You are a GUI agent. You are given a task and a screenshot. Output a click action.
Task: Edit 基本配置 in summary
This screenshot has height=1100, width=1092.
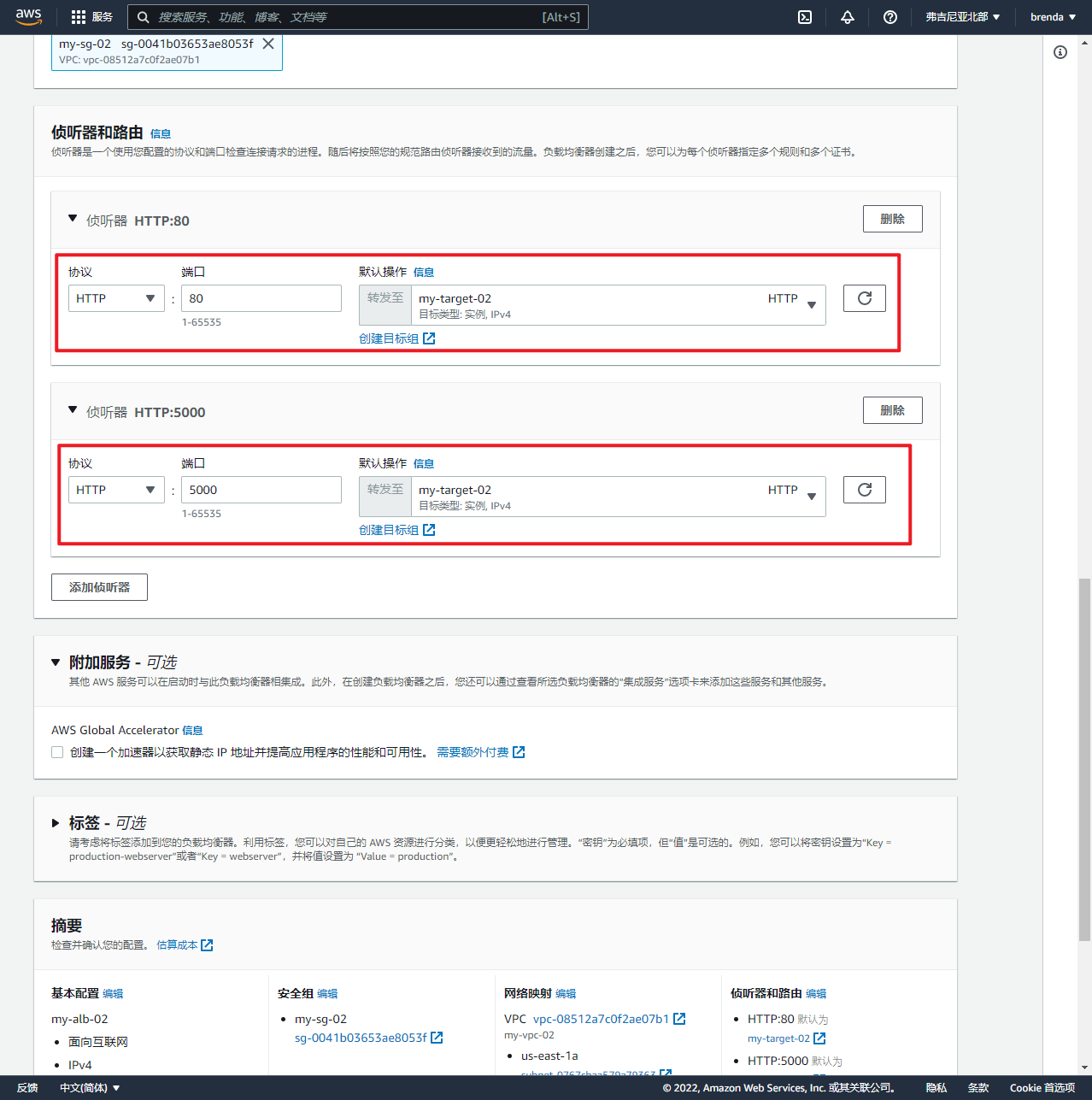[113, 993]
